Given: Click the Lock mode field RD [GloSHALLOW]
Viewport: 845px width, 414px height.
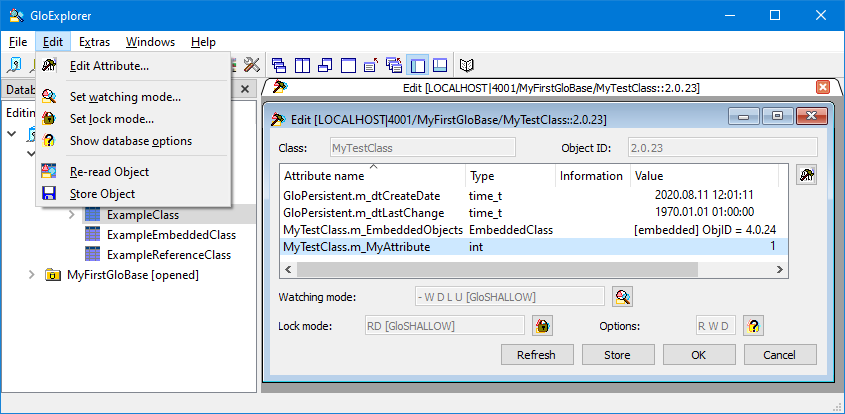Looking at the screenshot, I should click(x=445, y=326).
